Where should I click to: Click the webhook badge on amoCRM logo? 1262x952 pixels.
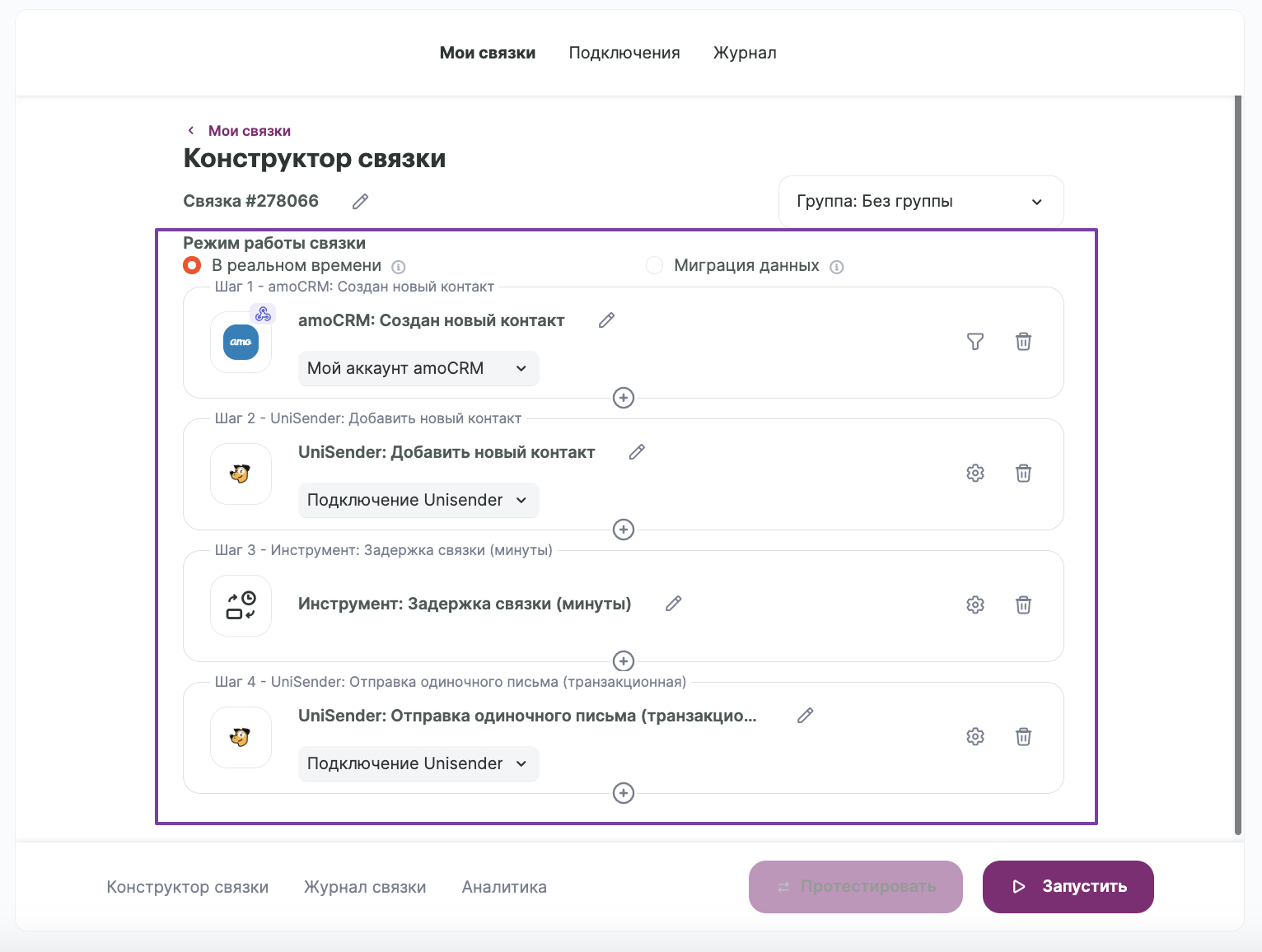click(x=263, y=314)
